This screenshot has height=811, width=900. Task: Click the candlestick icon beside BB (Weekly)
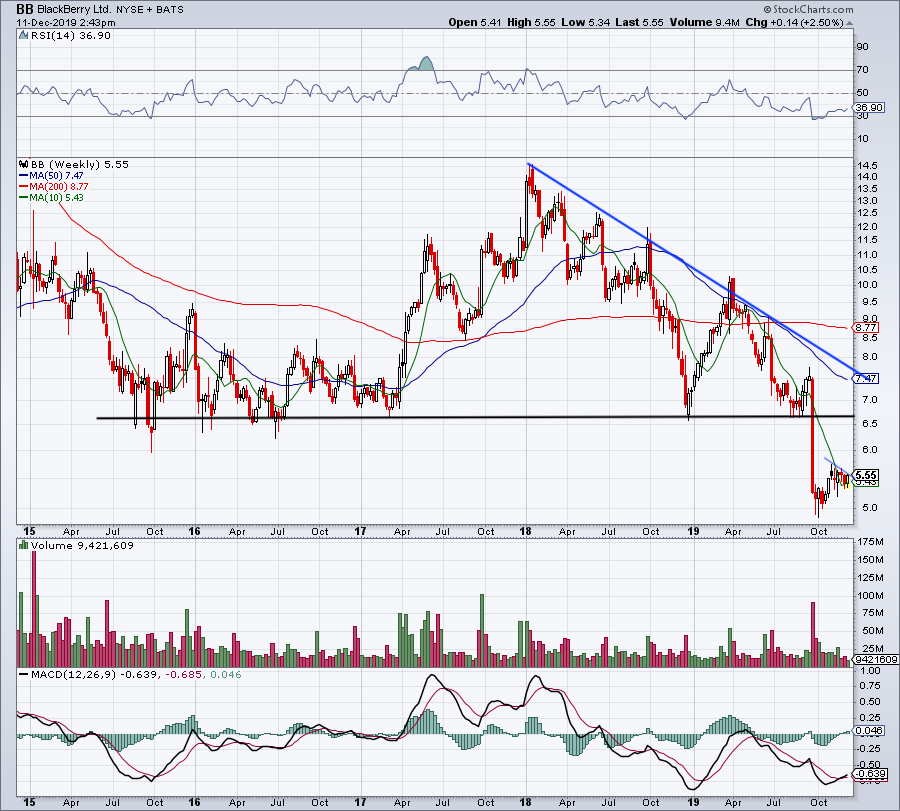pyautogui.click(x=24, y=164)
